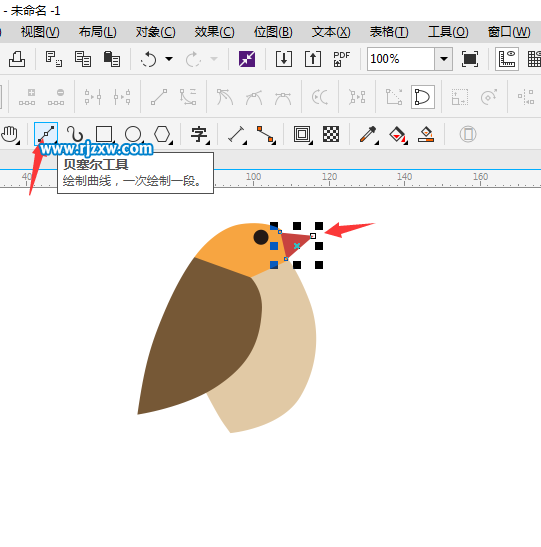Select the Artistic Media tool
Screen dimensions: 541x547
(75, 134)
